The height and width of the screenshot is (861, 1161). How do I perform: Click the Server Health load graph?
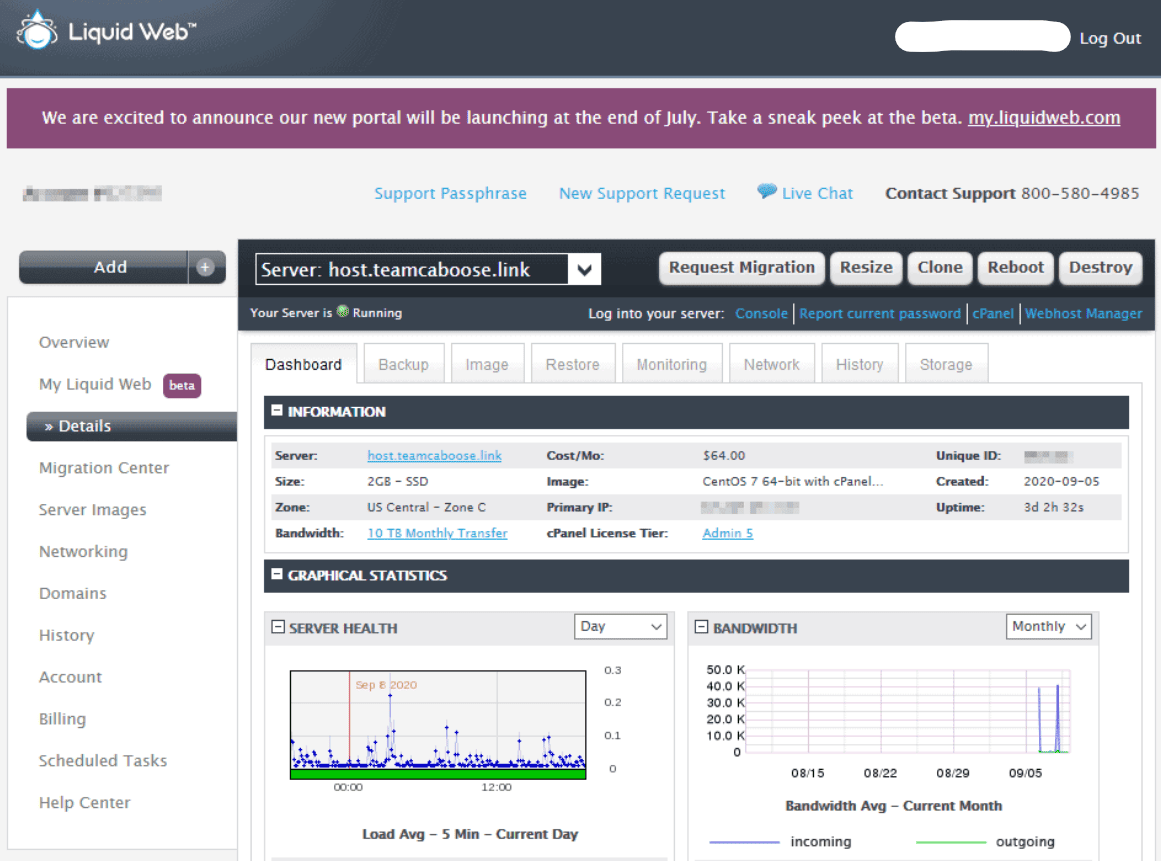438,724
